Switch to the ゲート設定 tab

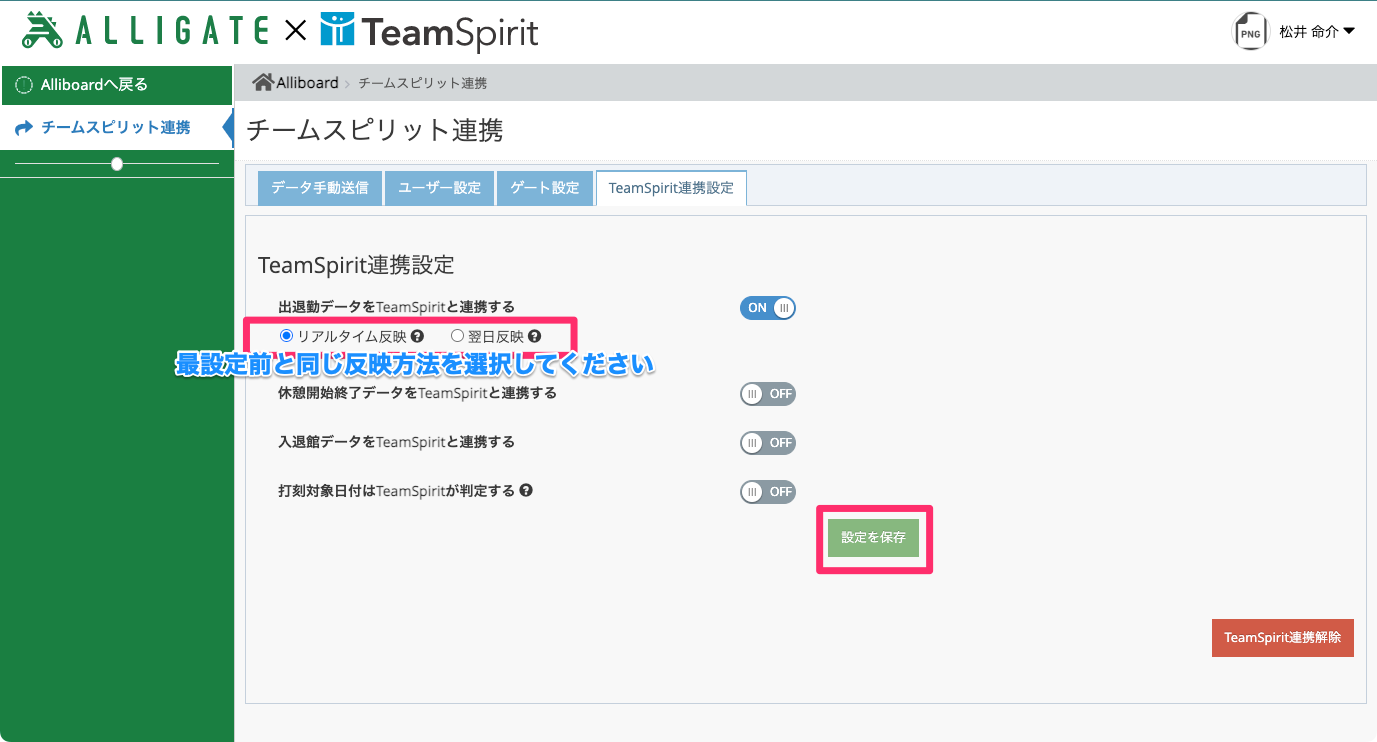pos(545,188)
